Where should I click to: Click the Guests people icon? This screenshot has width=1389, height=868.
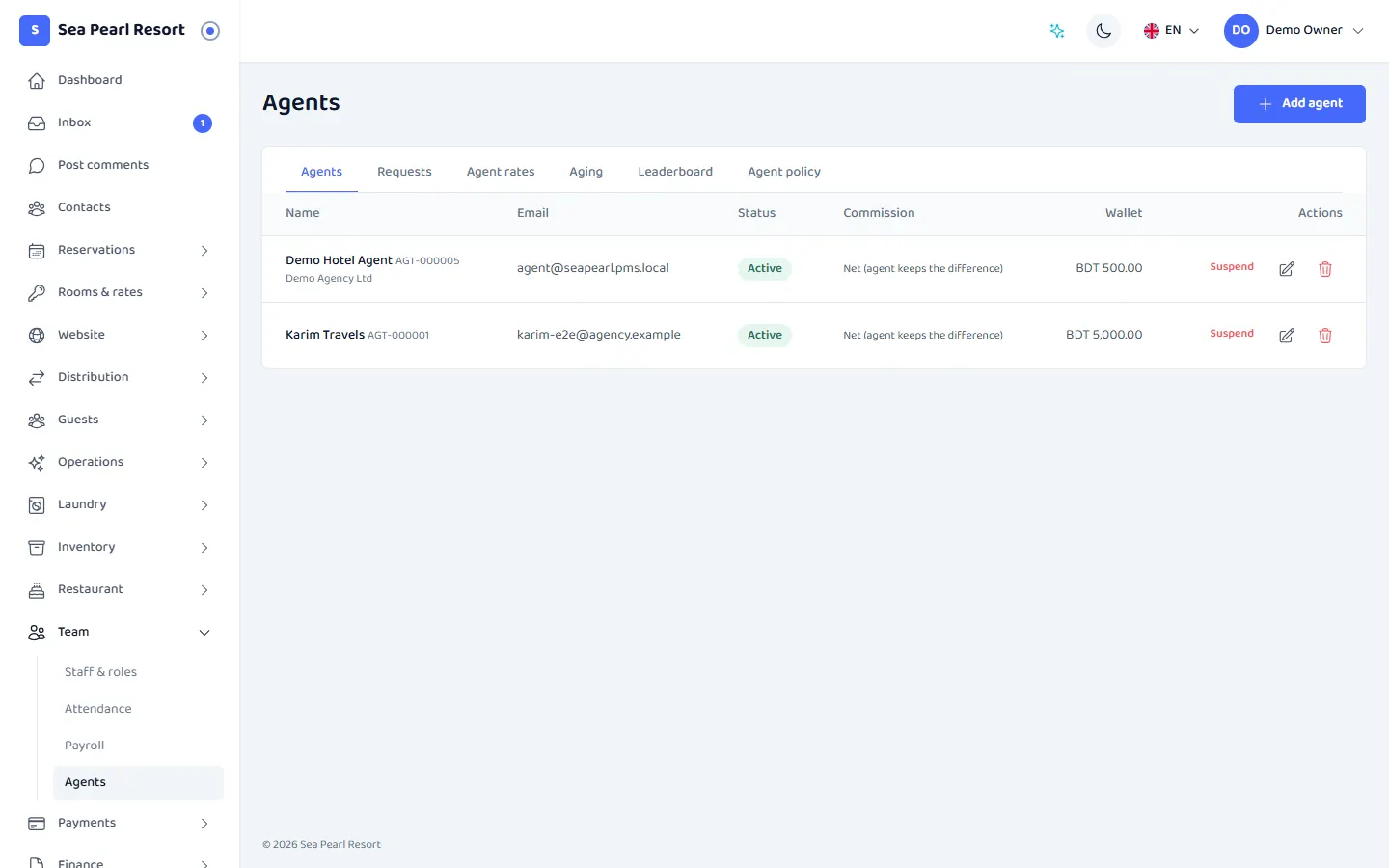37,420
